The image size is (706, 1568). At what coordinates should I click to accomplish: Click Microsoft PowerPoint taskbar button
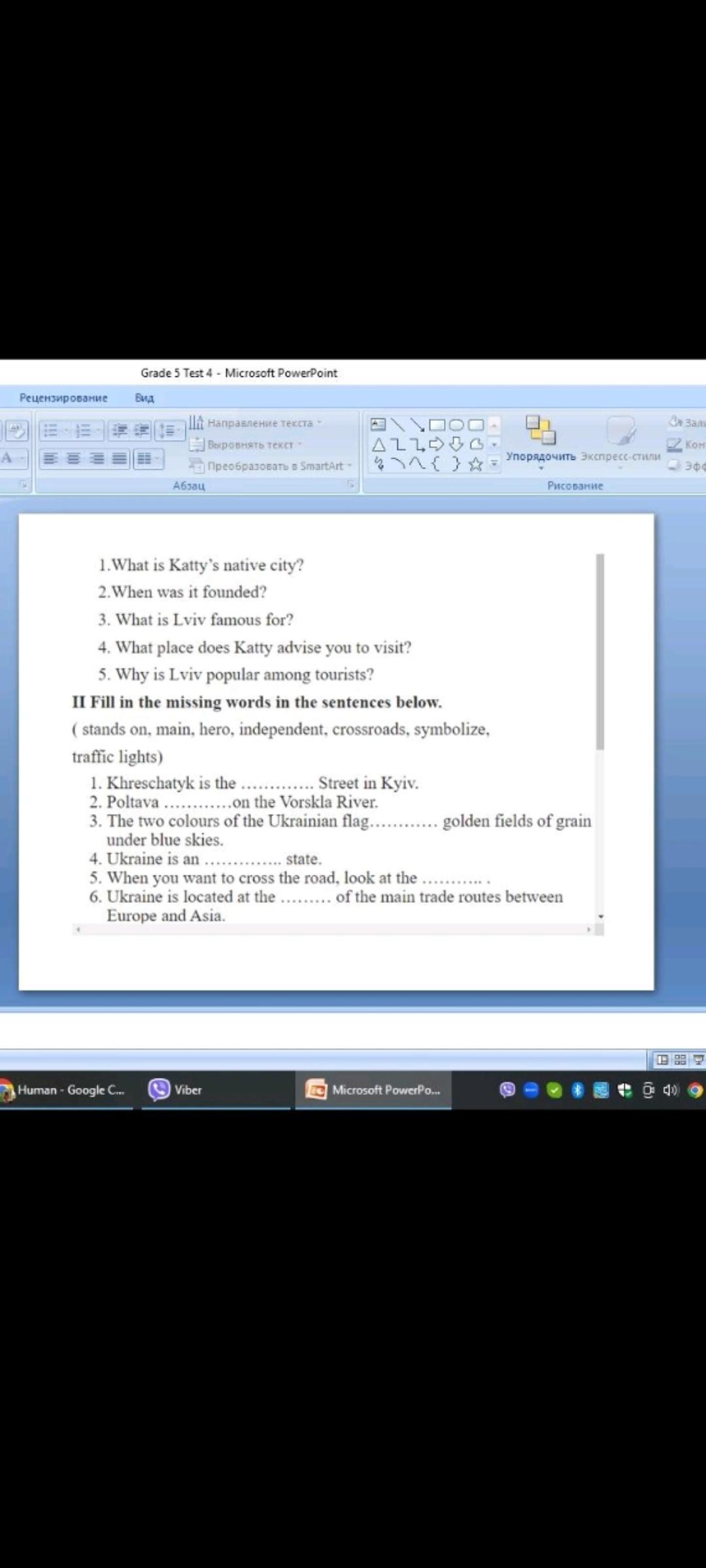tap(373, 1090)
